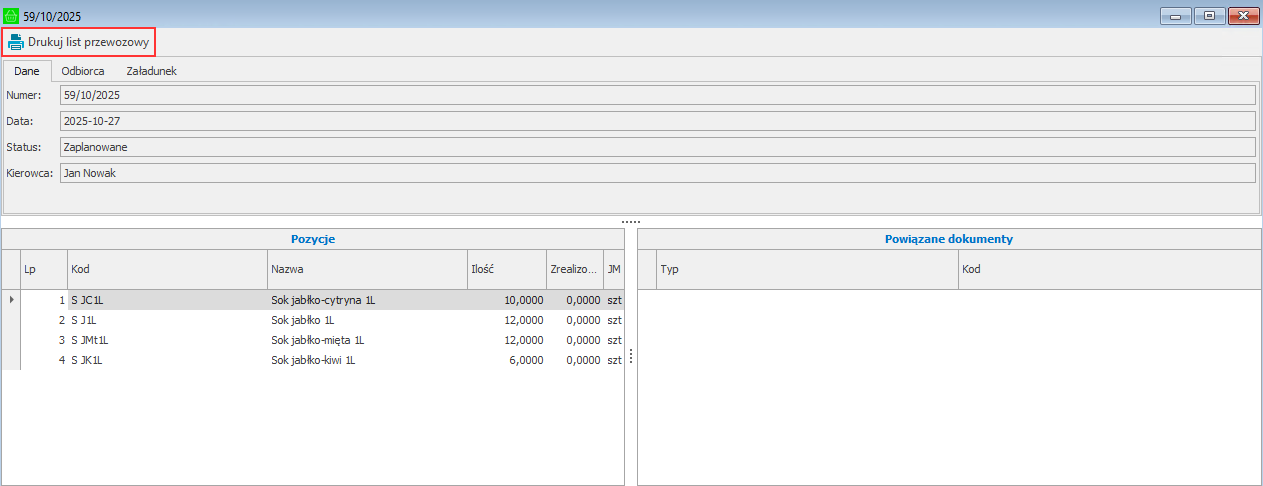The image size is (1263, 486).
Task: Click the row indicator arrow beside row 1
Action: tap(11, 299)
